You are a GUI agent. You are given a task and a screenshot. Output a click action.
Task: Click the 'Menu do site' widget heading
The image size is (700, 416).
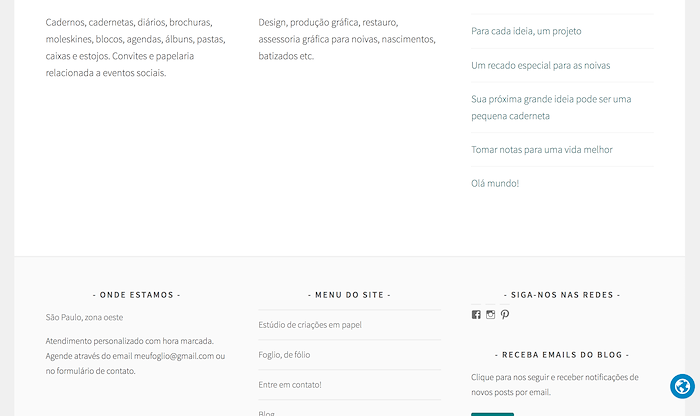pyautogui.click(x=349, y=295)
